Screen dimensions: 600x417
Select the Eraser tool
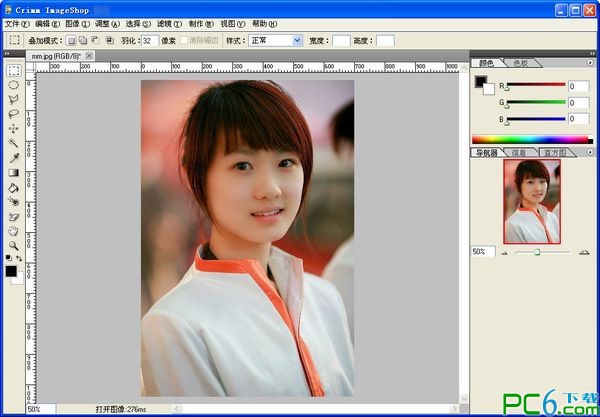tap(14, 217)
